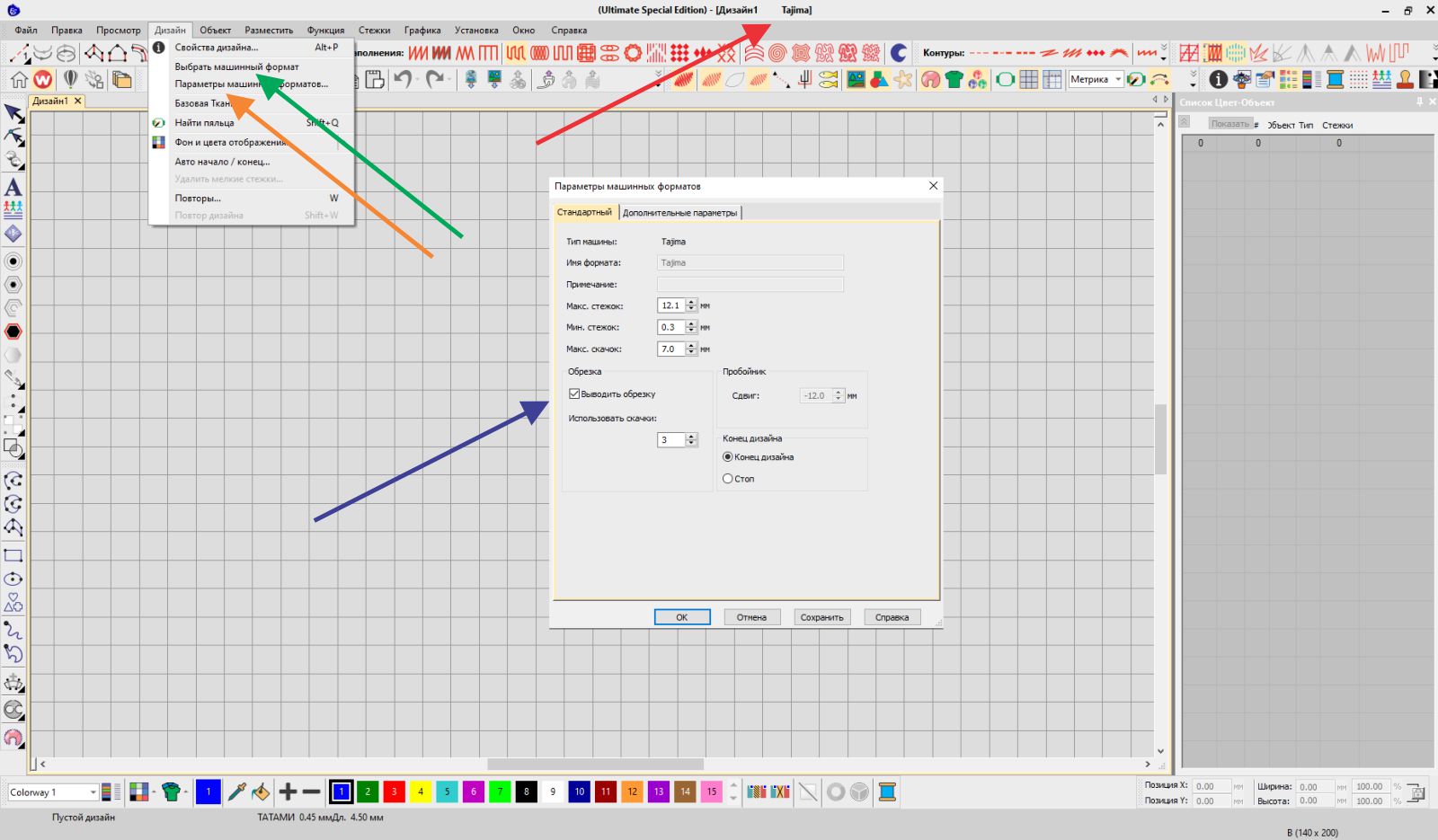Click the show hoop icon
1438x840 pixels.
(1006, 79)
